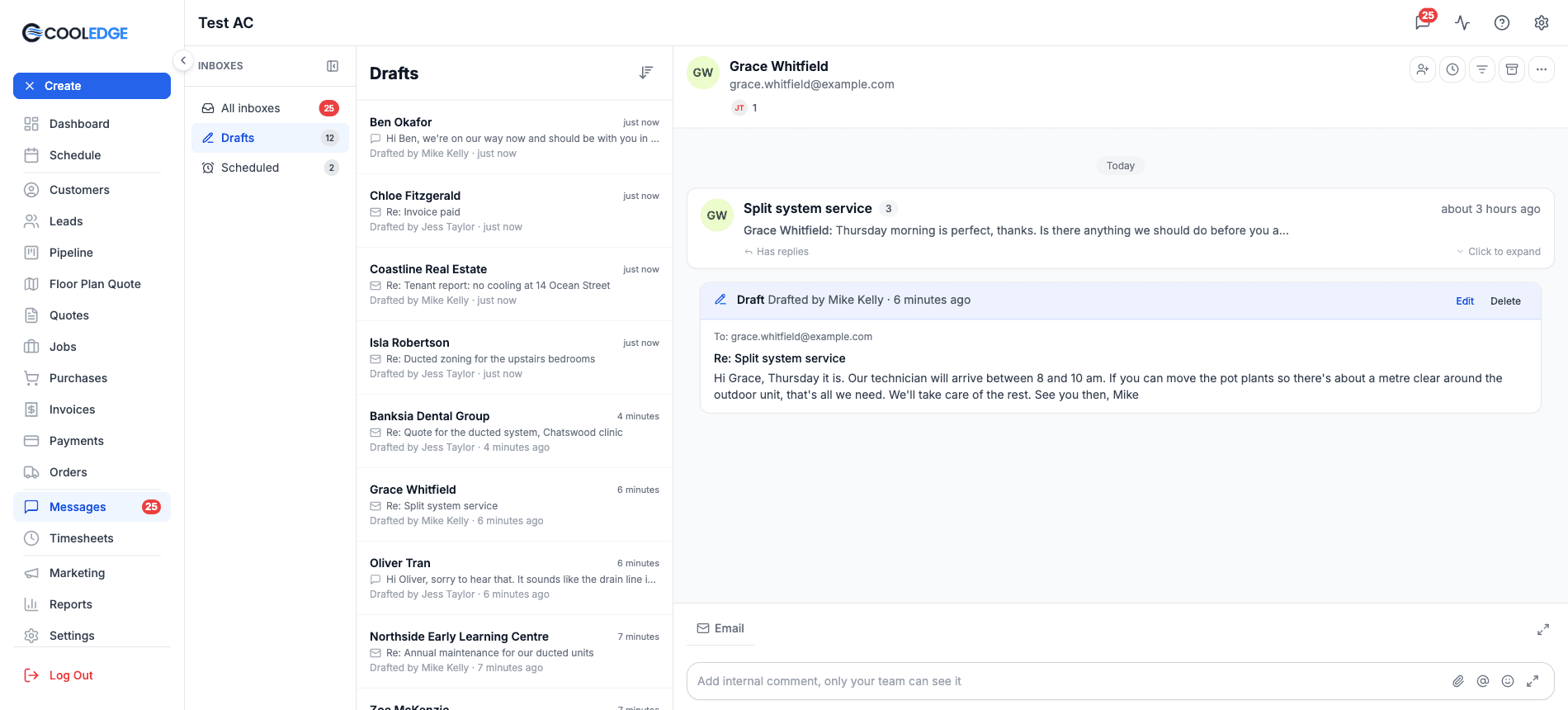The width and height of the screenshot is (1568, 710).
Task: Click the CoolEdge logo
Action: tap(75, 33)
